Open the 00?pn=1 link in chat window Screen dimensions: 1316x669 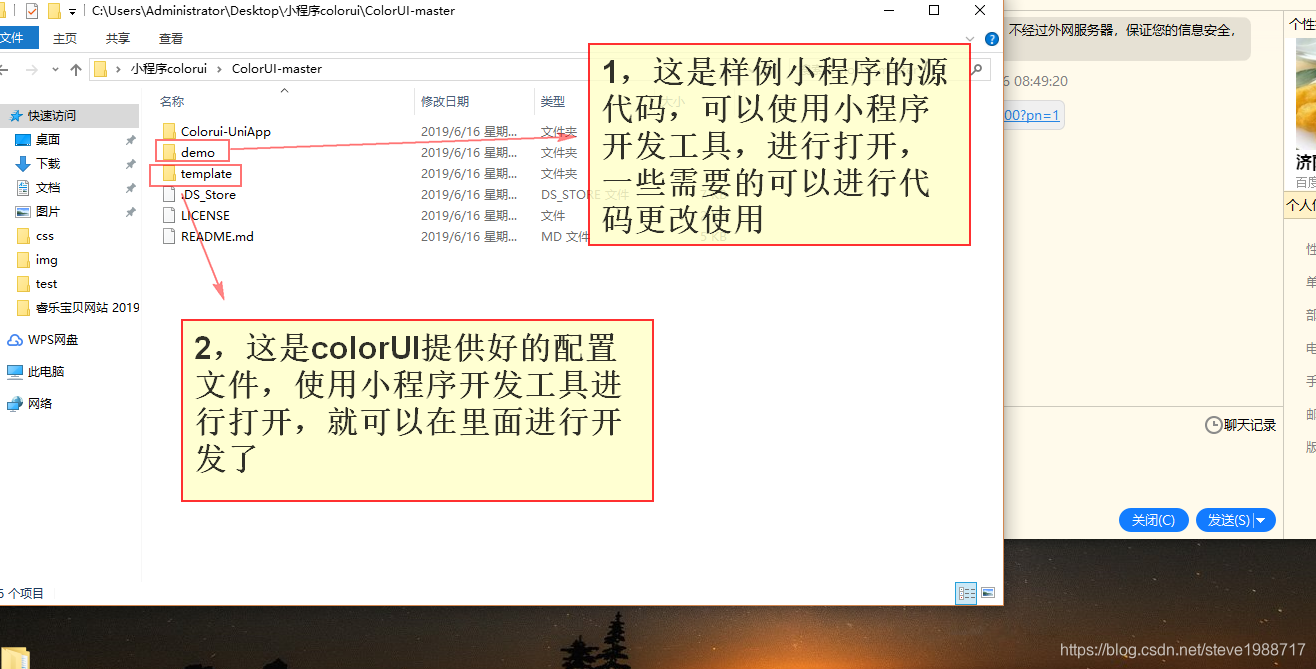pyautogui.click(x=1032, y=115)
